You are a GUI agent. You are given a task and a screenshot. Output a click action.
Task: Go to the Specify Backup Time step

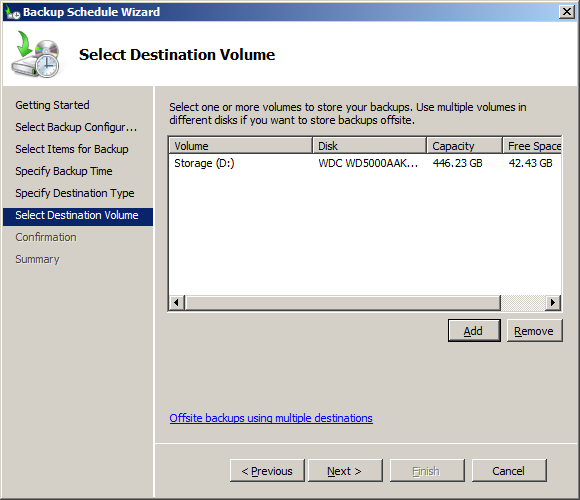(64, 171)
